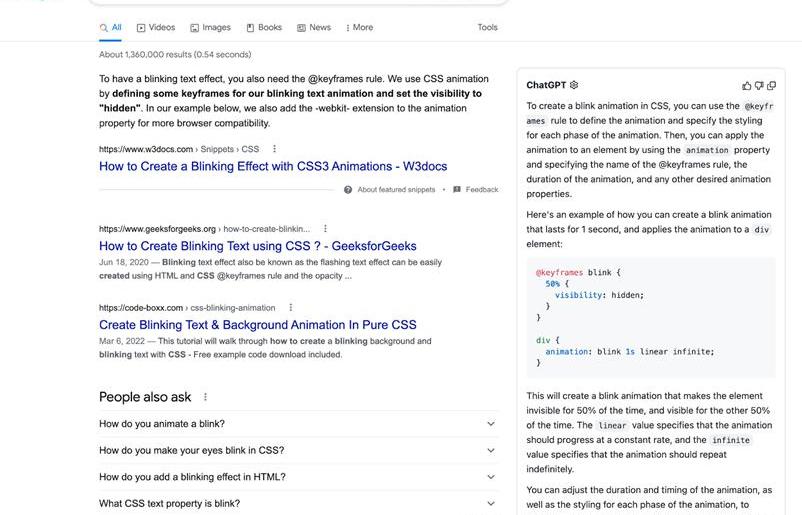Click the w3docs.com URL breadcrumb
The image size is (802, 515).
click(179, 149)
